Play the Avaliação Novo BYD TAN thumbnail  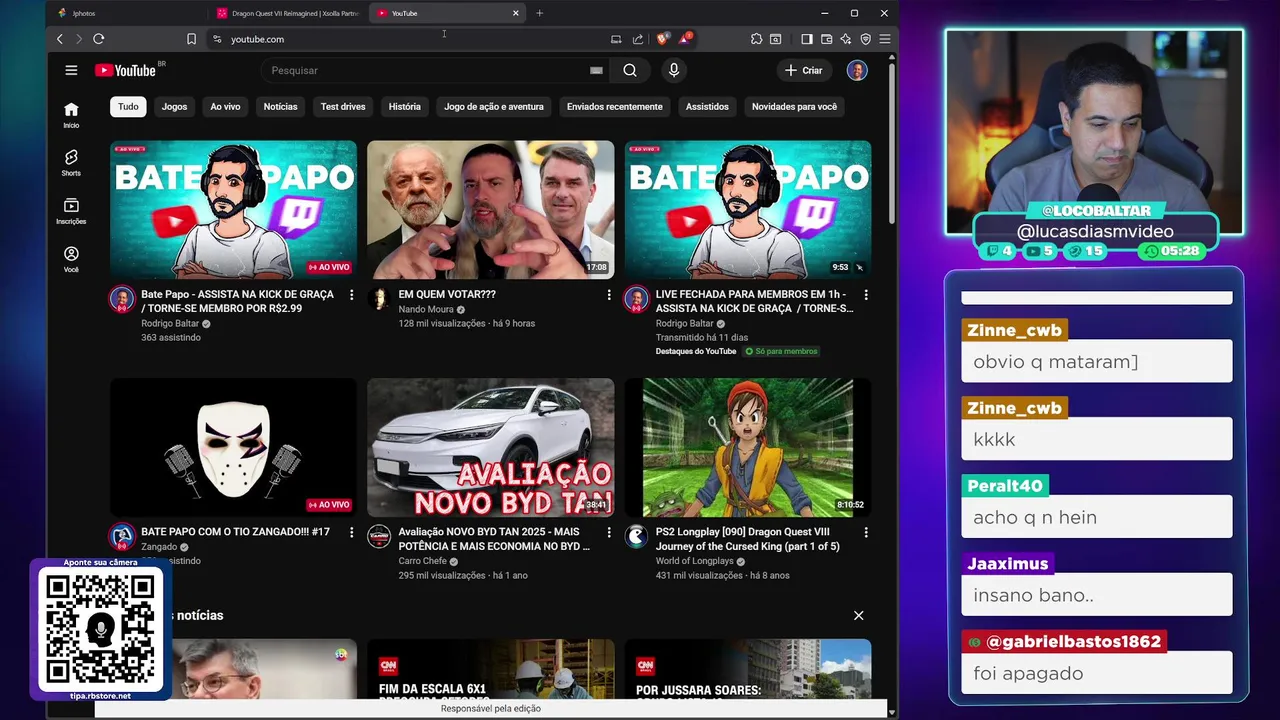(490, 447)
